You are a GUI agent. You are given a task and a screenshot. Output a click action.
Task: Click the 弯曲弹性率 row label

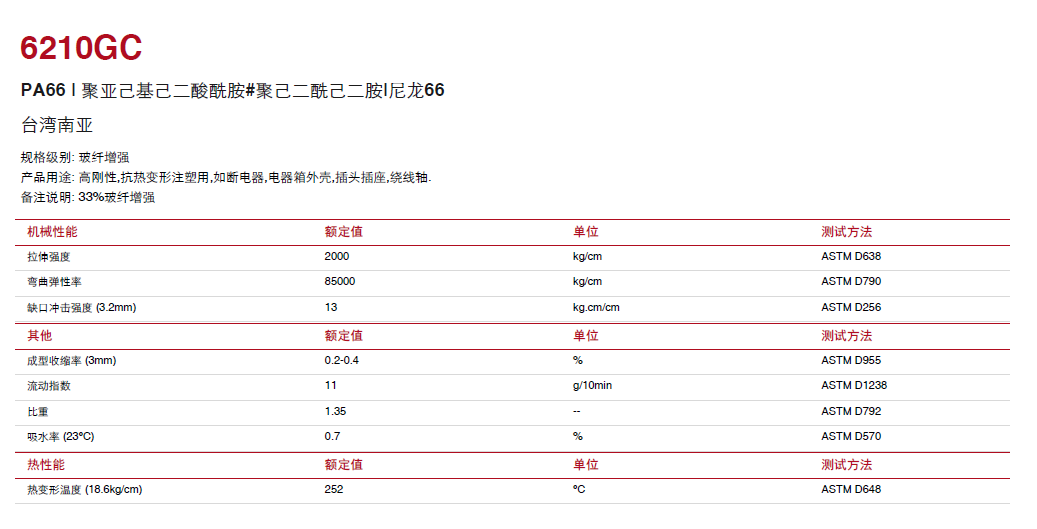54,282
